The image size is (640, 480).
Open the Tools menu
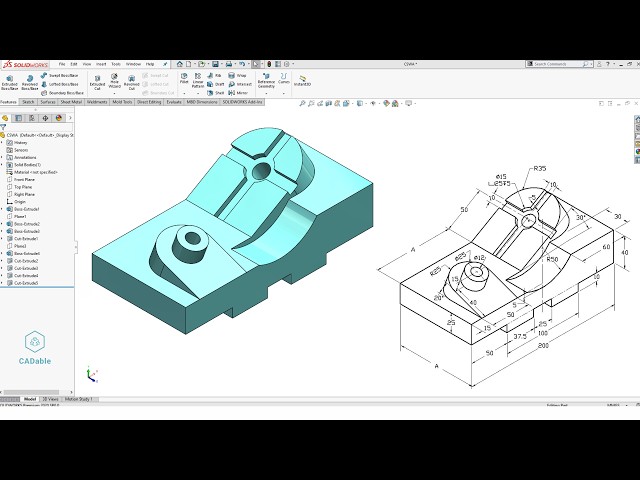click(x=116, y=64)
